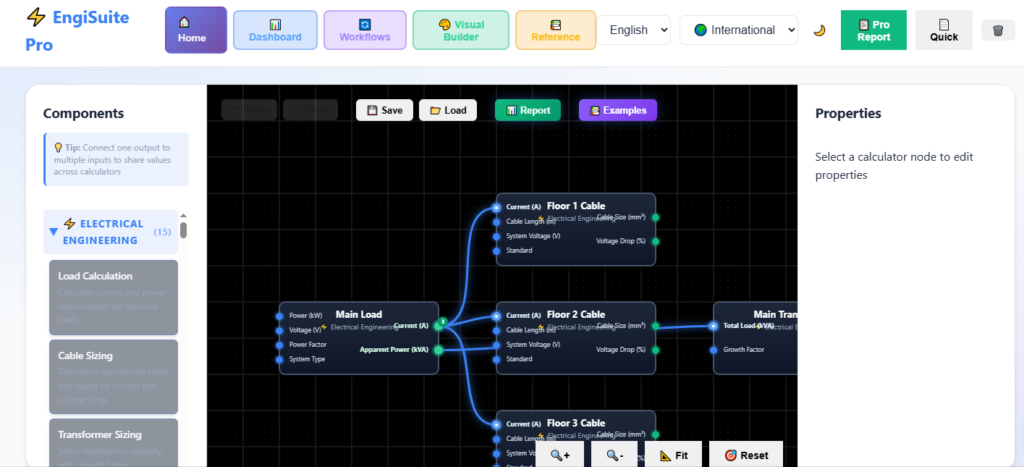Switch to the Dashboard tab
Screen dimensions: 1024x467
pos(275,30)
